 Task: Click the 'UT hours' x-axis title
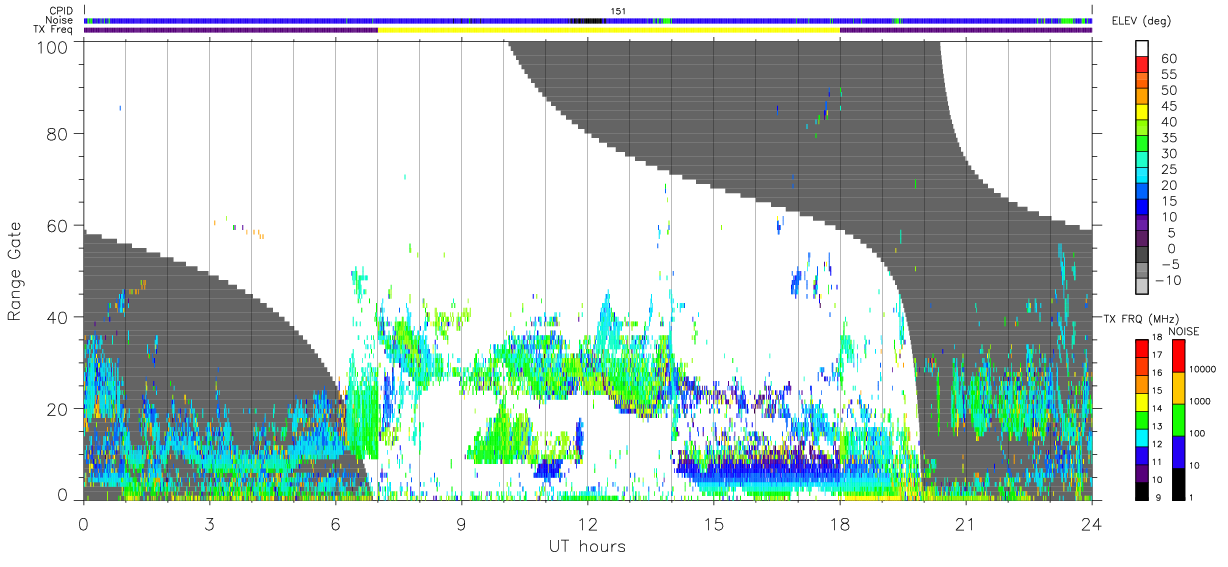[586, 547]
